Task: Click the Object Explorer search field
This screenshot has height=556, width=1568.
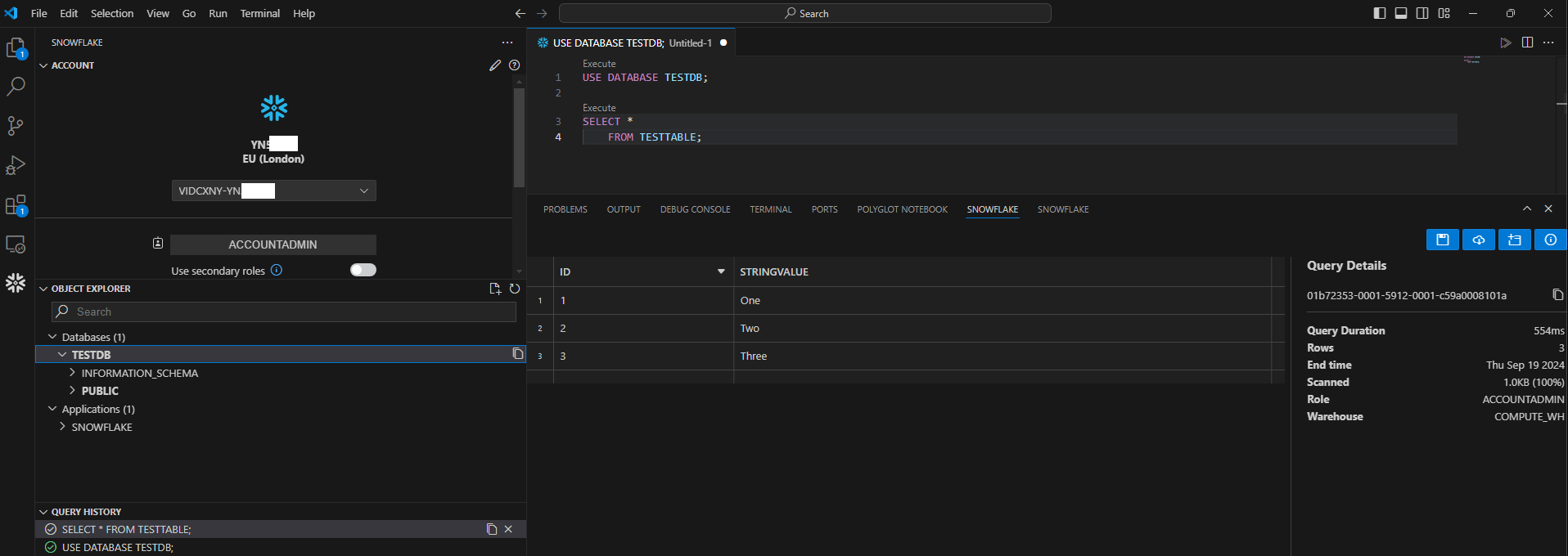Action: pyautogui.click(x=283, y=312)
